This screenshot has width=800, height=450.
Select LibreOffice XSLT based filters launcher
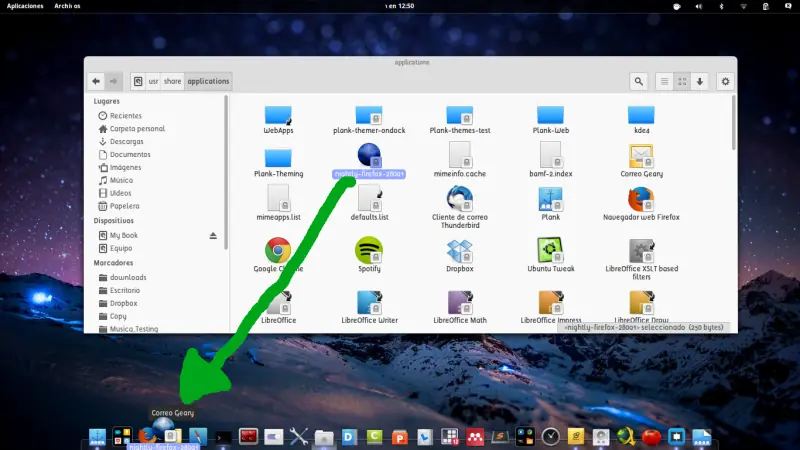641,259
